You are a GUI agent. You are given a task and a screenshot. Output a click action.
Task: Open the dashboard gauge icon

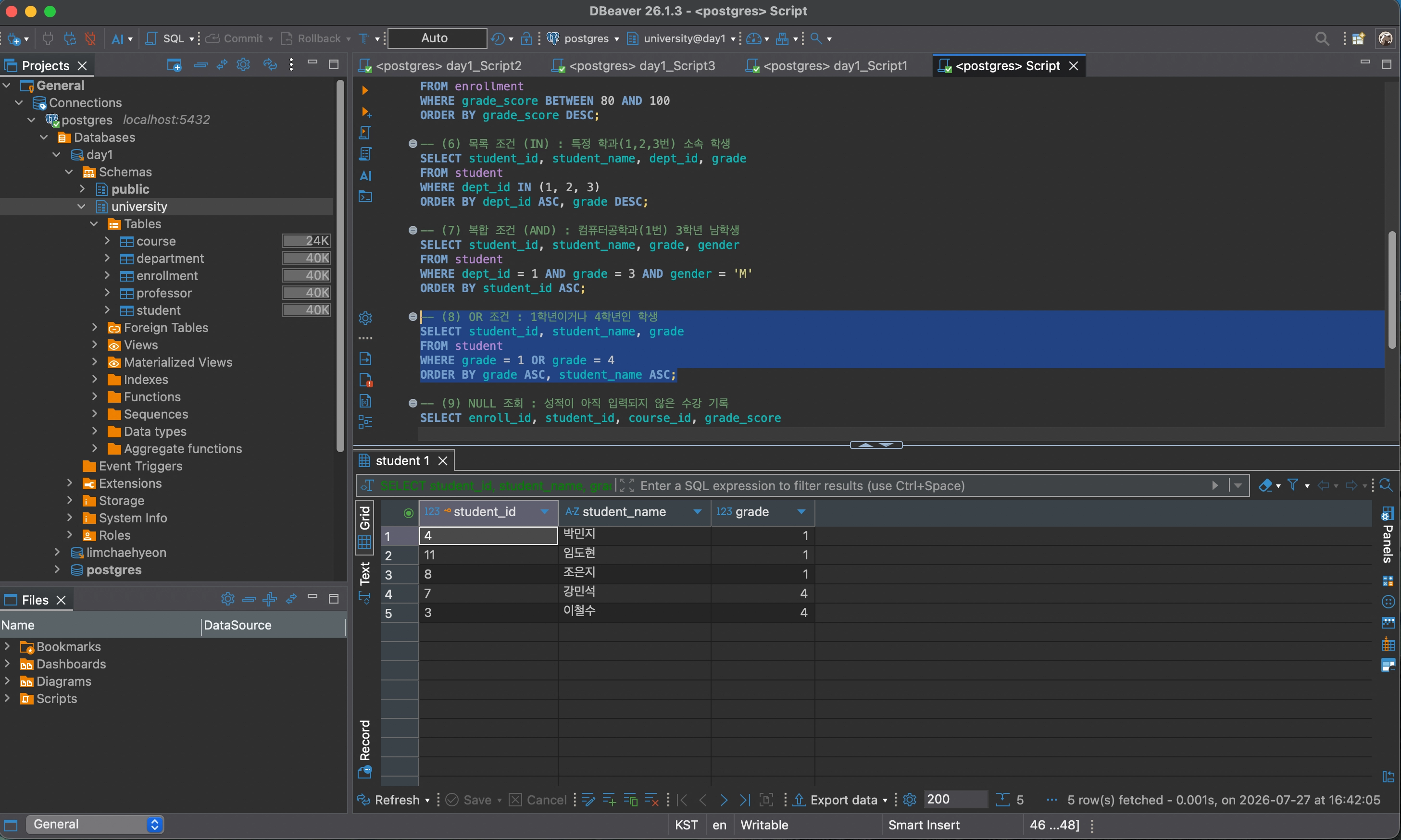point(753,38)
